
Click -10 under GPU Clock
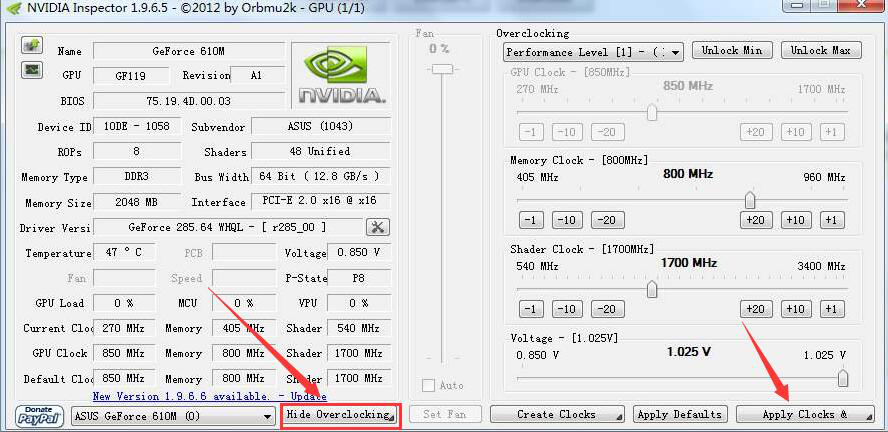pyautogui.click(x=567, y=132)
